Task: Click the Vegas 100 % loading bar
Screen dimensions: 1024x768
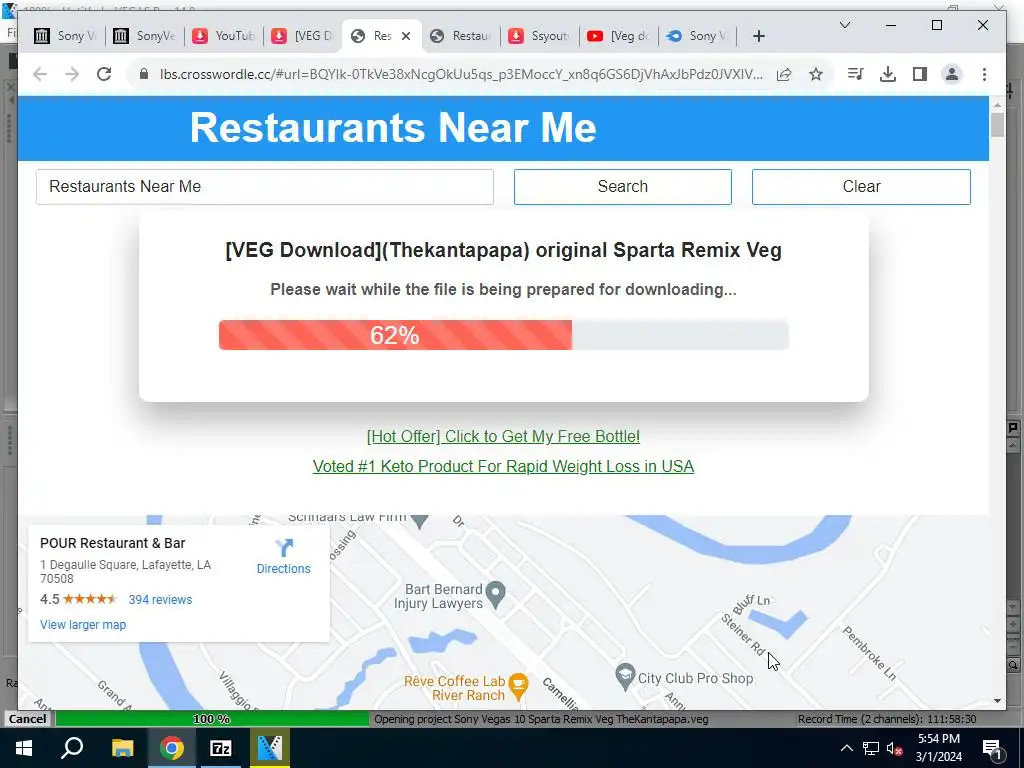Action: [212, 719]
